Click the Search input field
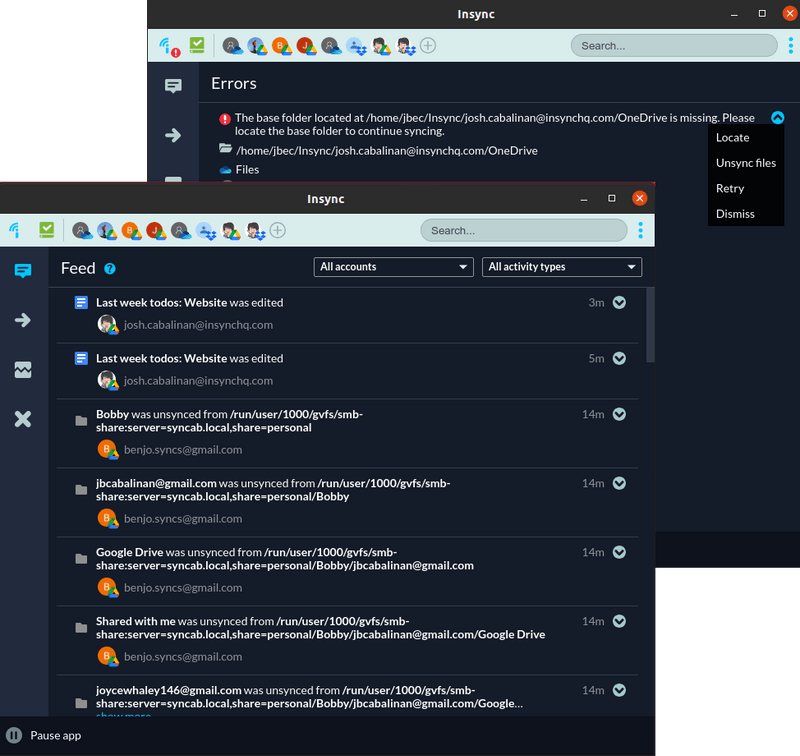 click(x=523, y=230)
